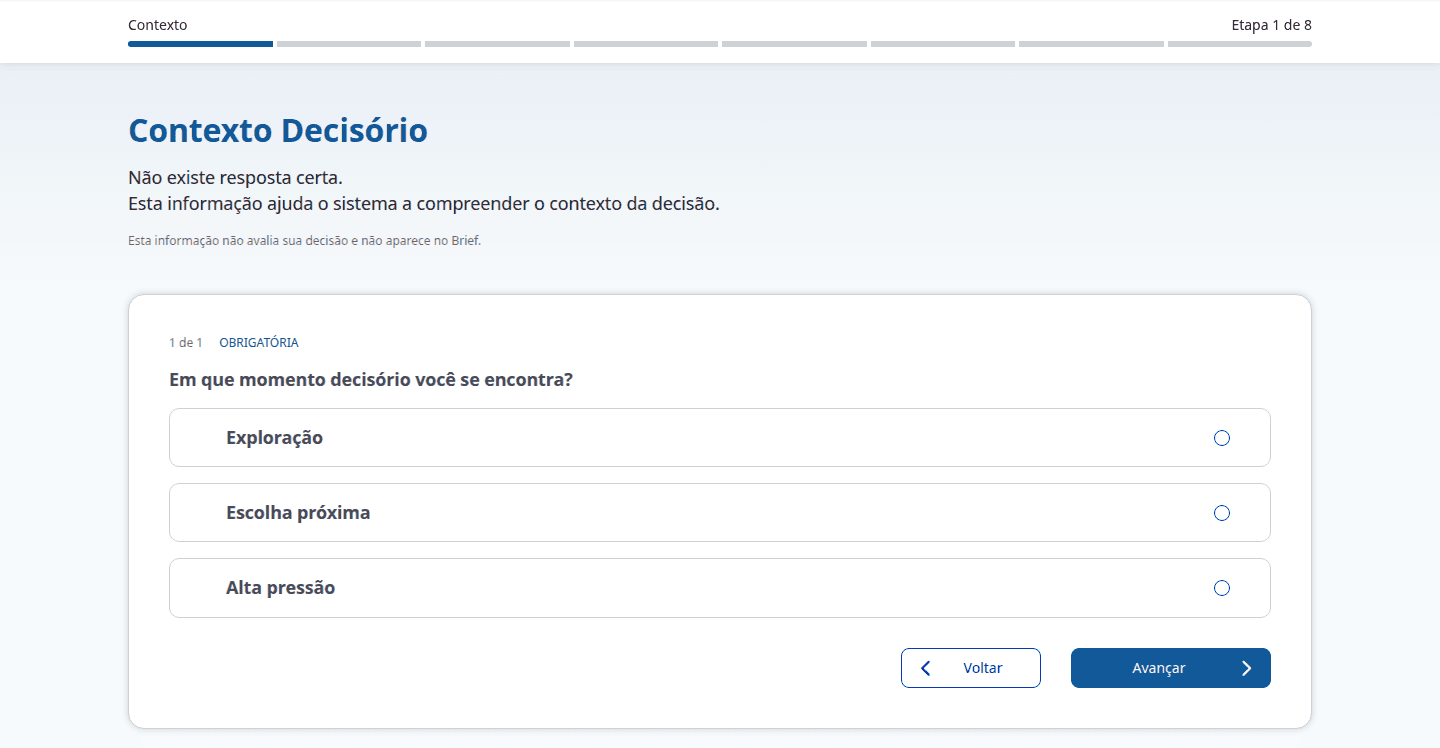This screenshot has width=1440, height=748.
Task: Click the note about the Brief
Action: pos(305,241)
